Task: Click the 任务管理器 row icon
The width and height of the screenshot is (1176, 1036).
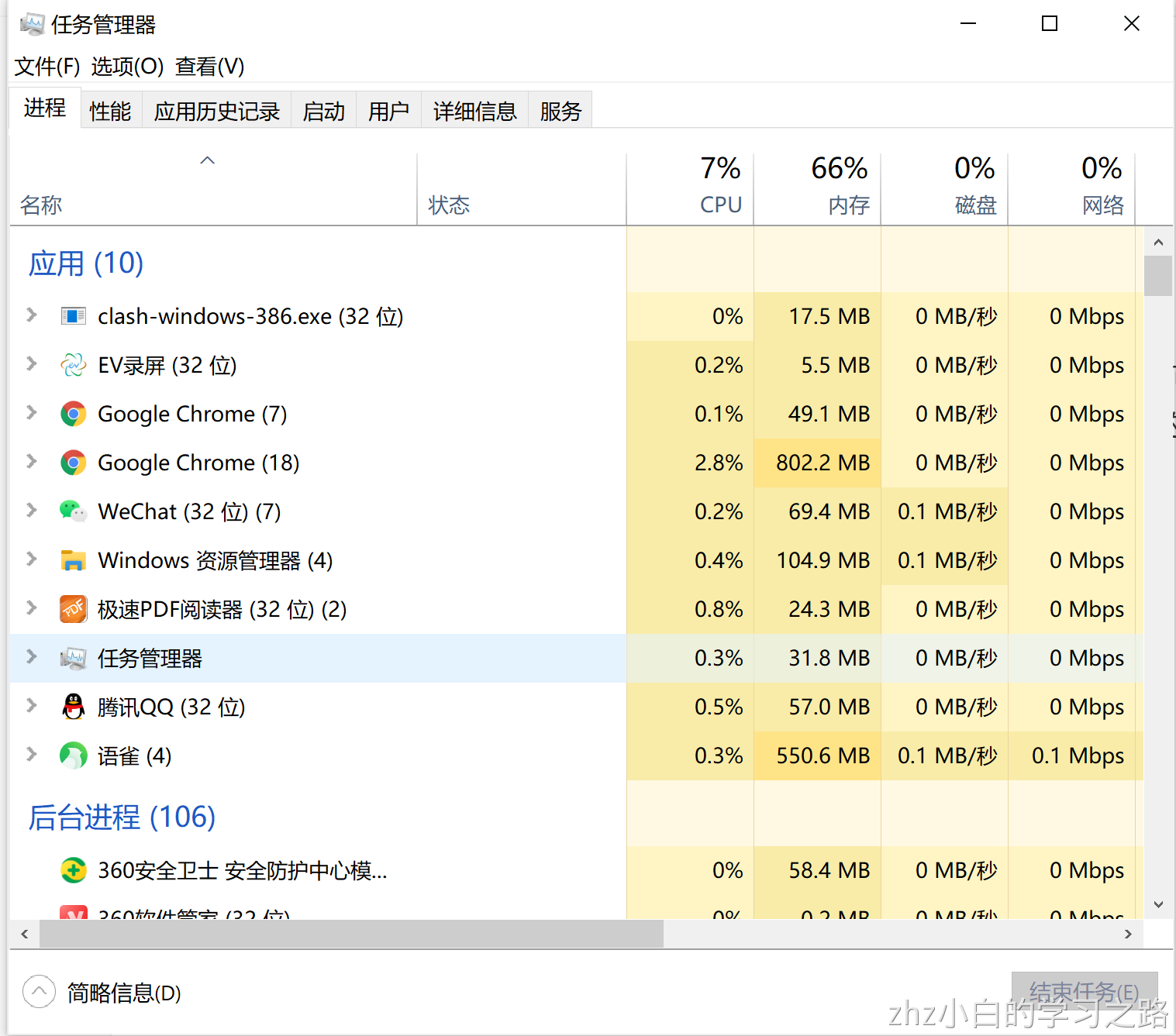Action: [74, 658]
